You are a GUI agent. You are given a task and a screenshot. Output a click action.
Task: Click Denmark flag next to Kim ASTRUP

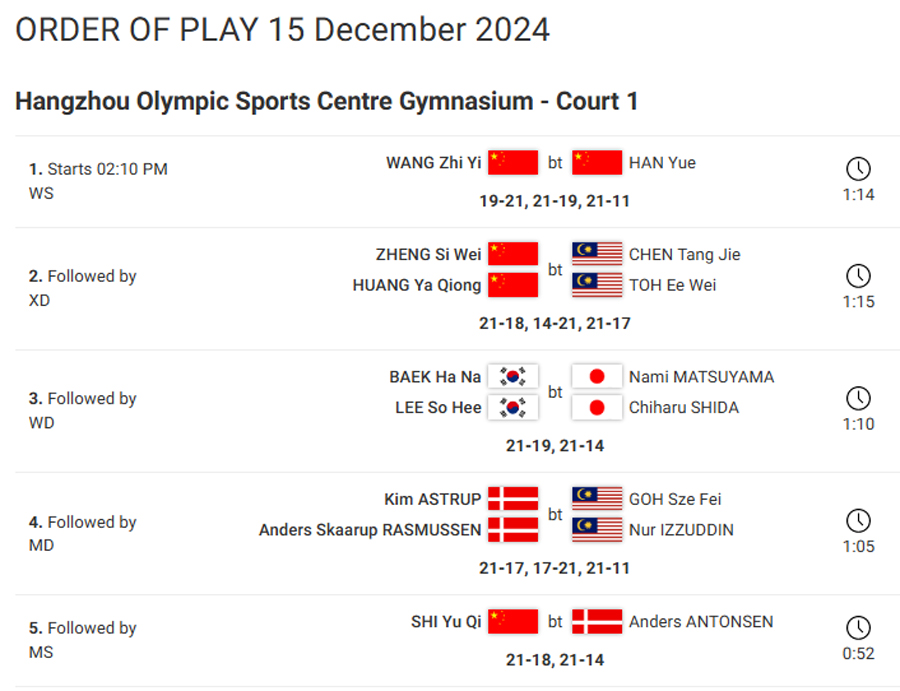point(513,499)
